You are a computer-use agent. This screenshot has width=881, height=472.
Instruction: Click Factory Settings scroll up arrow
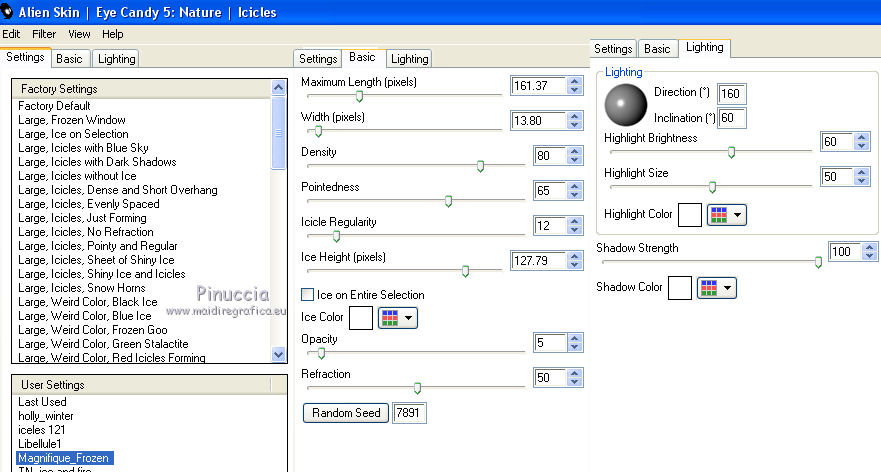(279, 87)
